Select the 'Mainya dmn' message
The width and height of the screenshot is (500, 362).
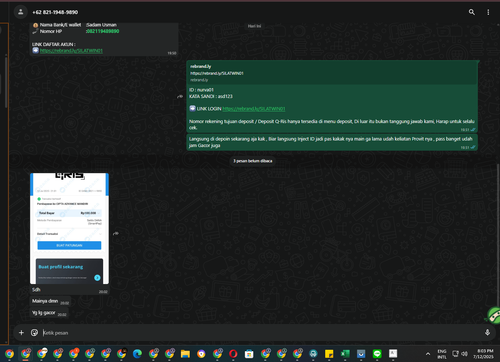[45, 301]
